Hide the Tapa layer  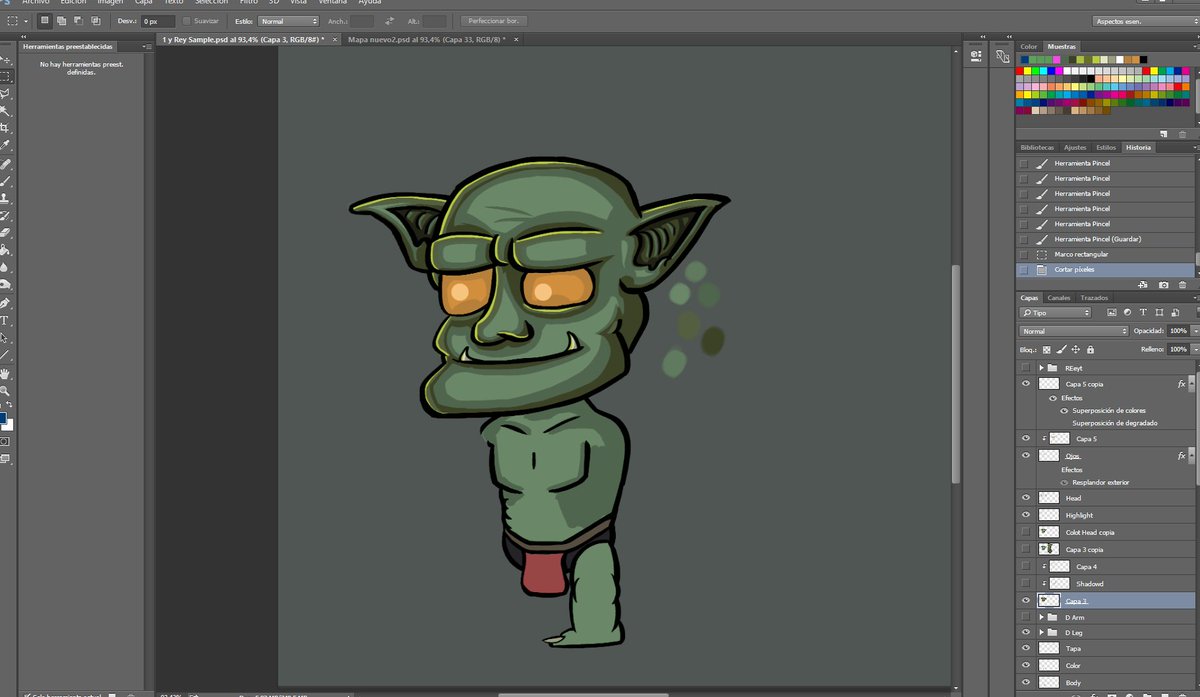click(x=1025, y=649)
